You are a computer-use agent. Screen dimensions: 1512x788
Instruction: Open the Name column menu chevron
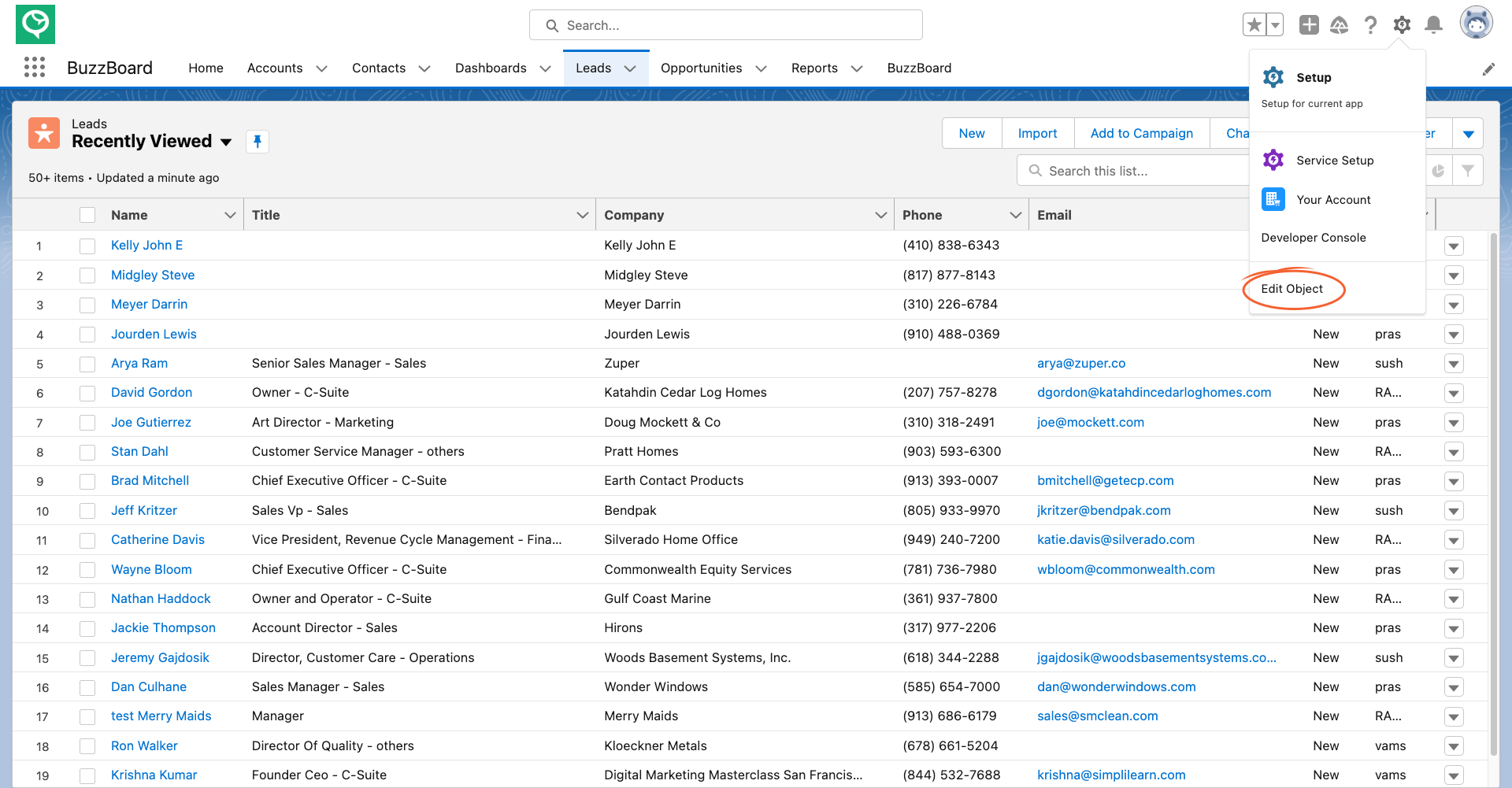230,215
